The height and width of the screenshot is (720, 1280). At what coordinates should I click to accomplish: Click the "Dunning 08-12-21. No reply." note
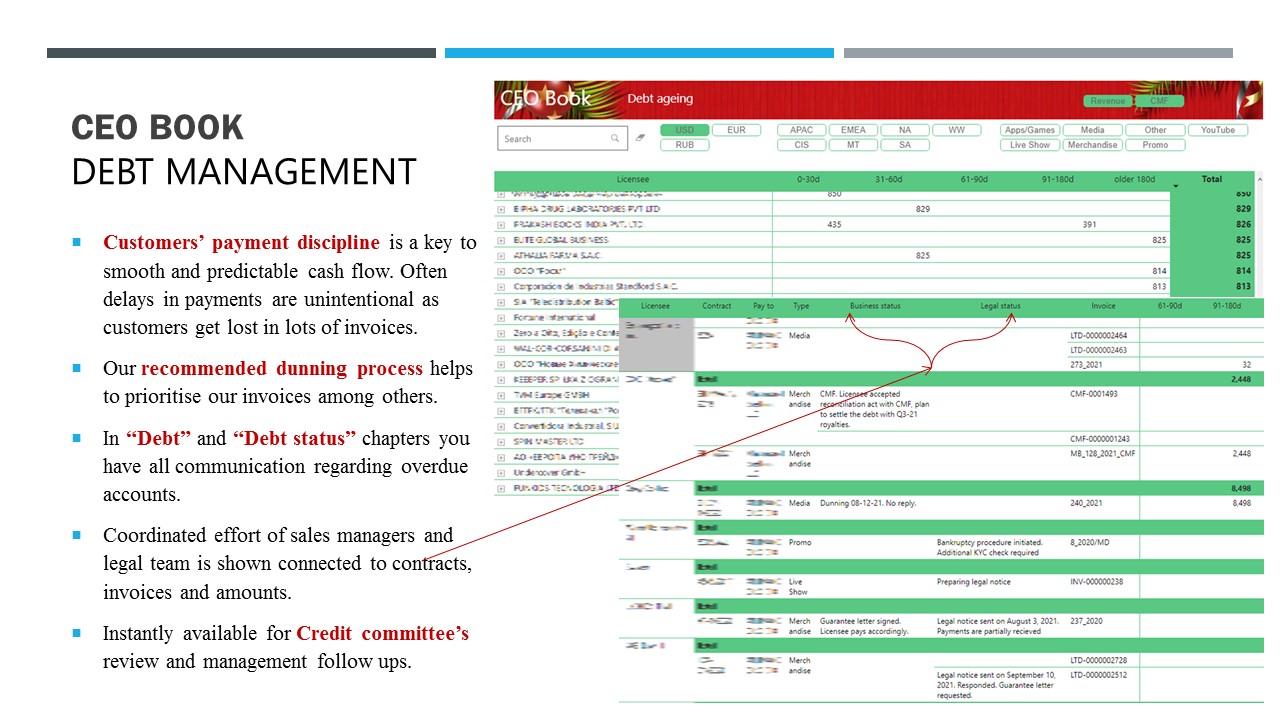point(868,504)
